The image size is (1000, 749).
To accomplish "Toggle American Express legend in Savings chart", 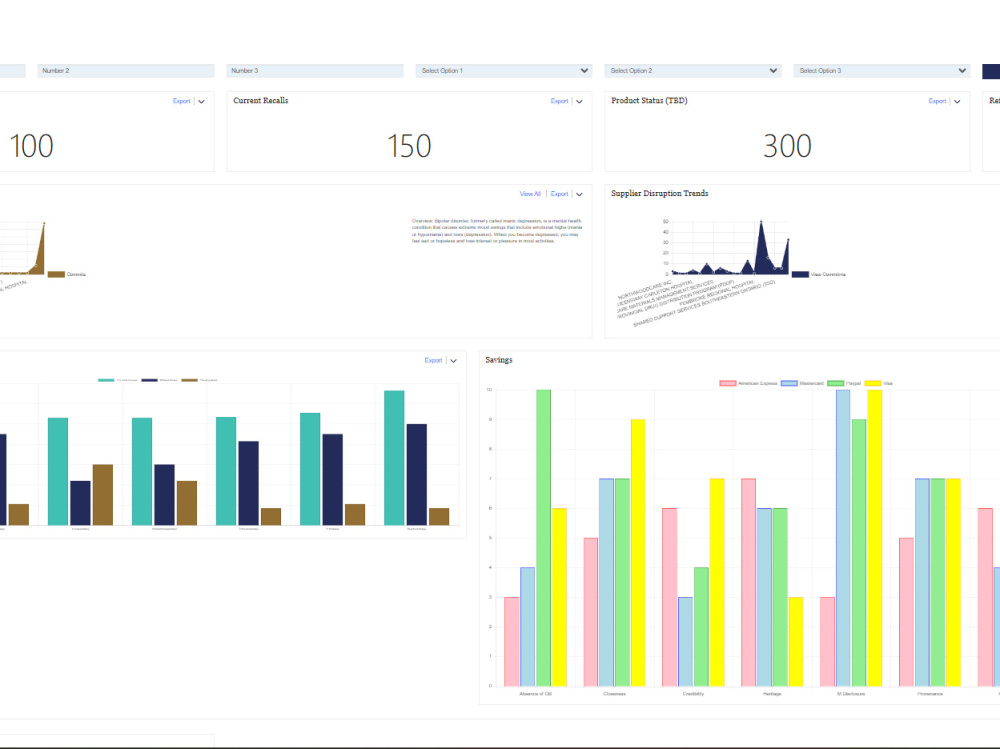I will [x=748, y=383].
